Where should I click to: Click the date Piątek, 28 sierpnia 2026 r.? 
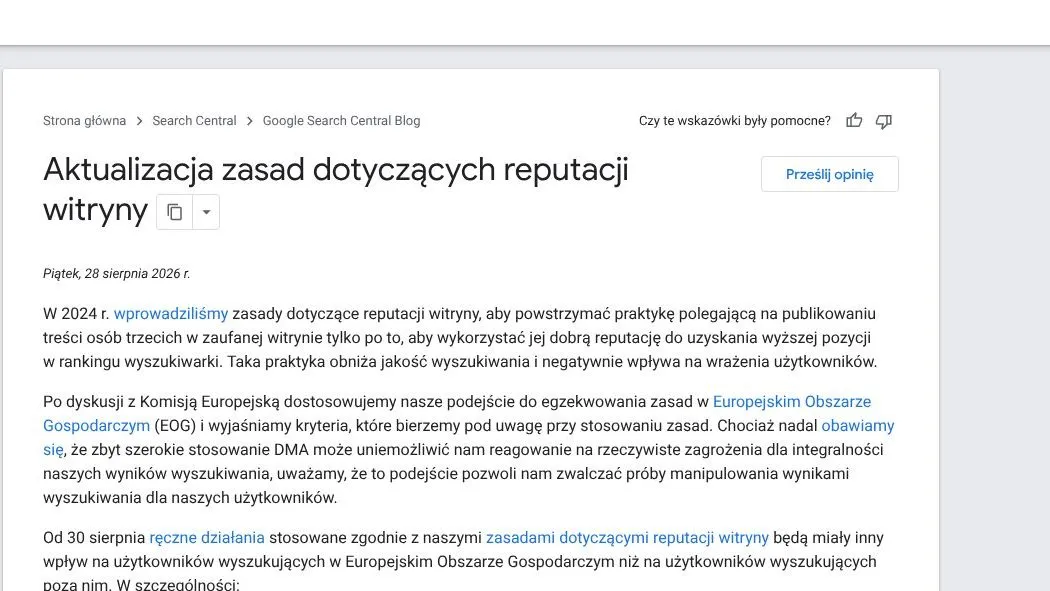tap(117, 273)
